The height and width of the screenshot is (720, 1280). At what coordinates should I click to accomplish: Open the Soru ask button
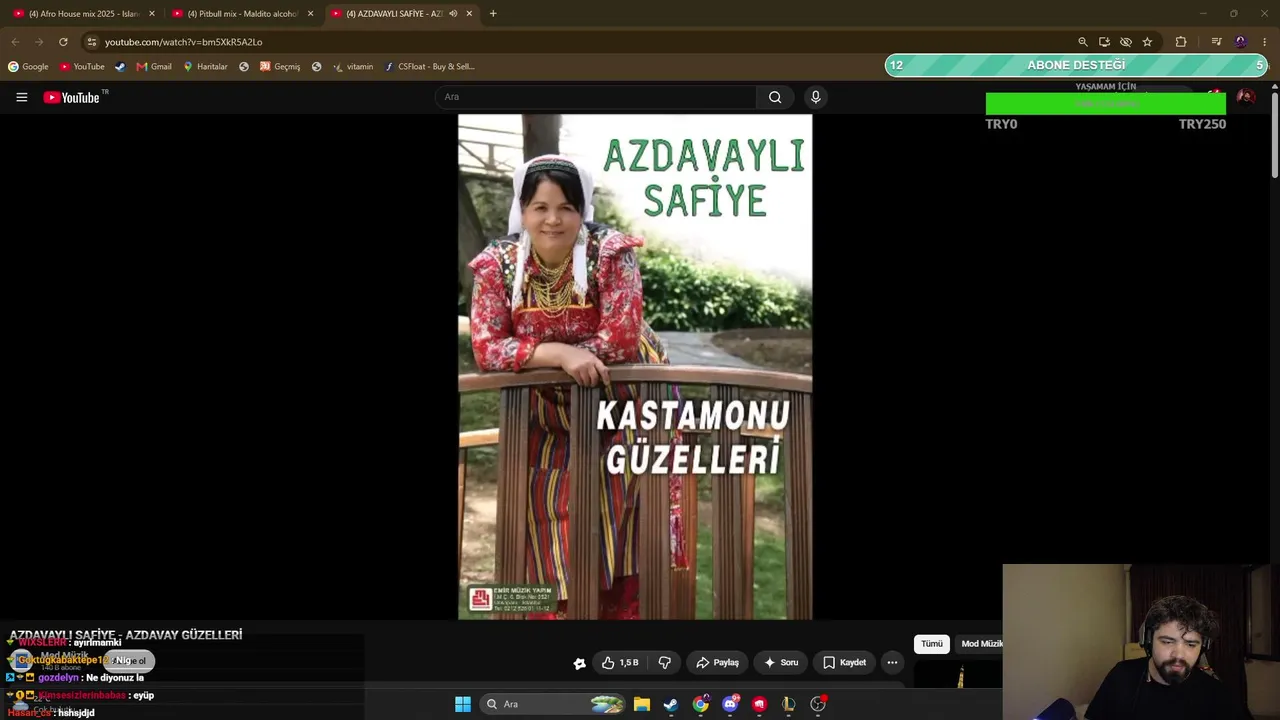[x=781, y=662]
